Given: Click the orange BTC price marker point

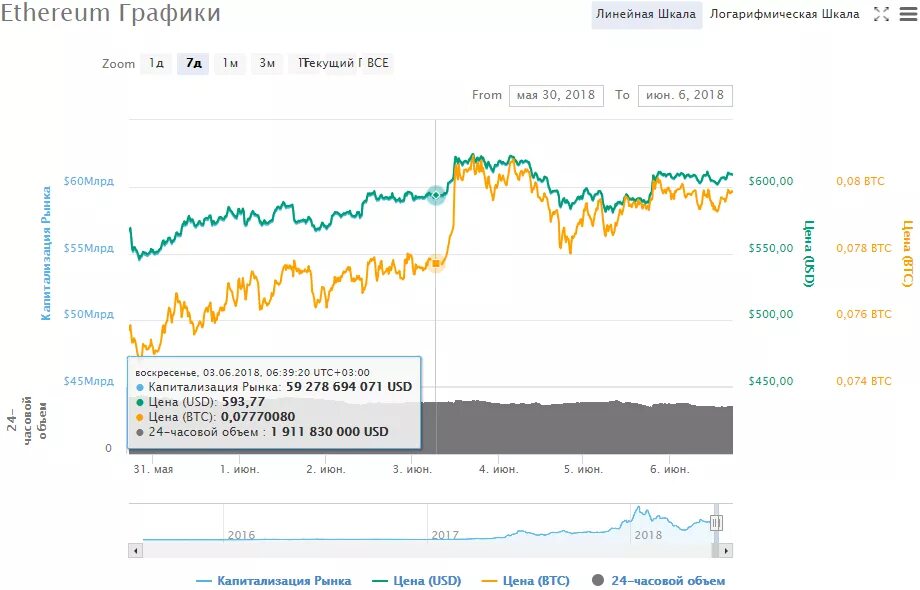Looking at the screenshot, I should coord(436,264).
